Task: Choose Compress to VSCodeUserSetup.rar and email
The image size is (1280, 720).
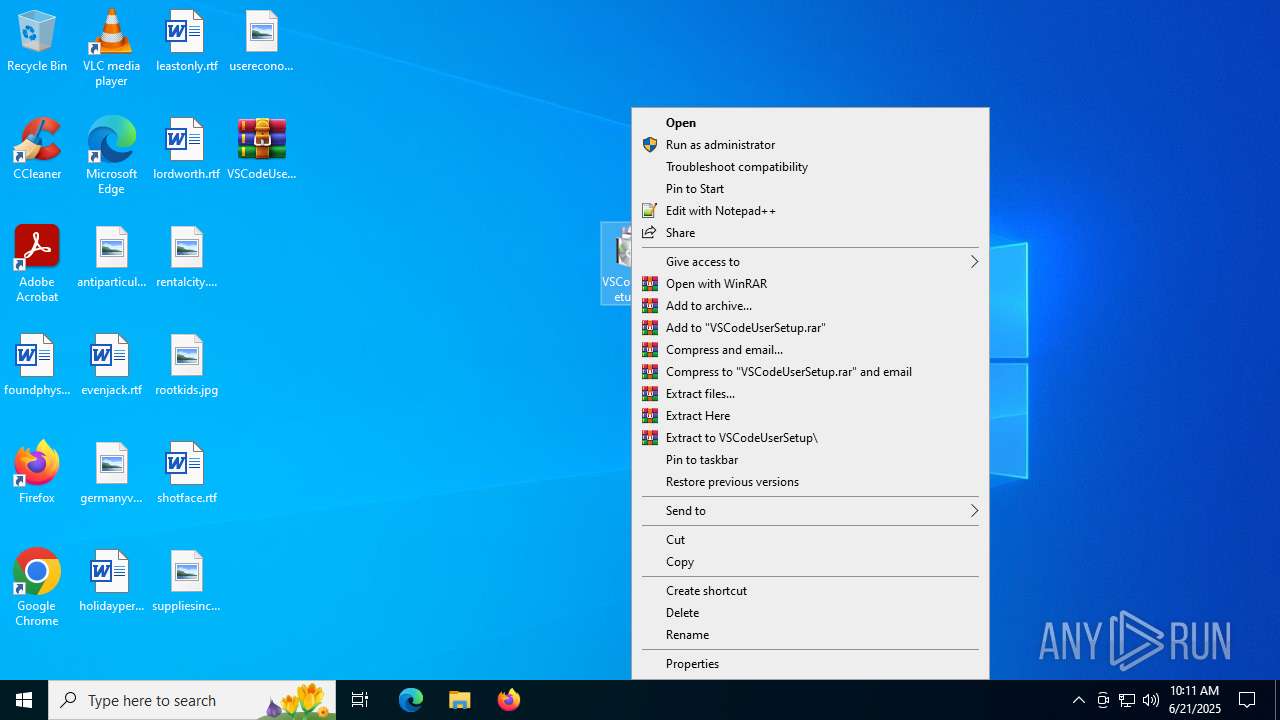Action: (810, 372)
